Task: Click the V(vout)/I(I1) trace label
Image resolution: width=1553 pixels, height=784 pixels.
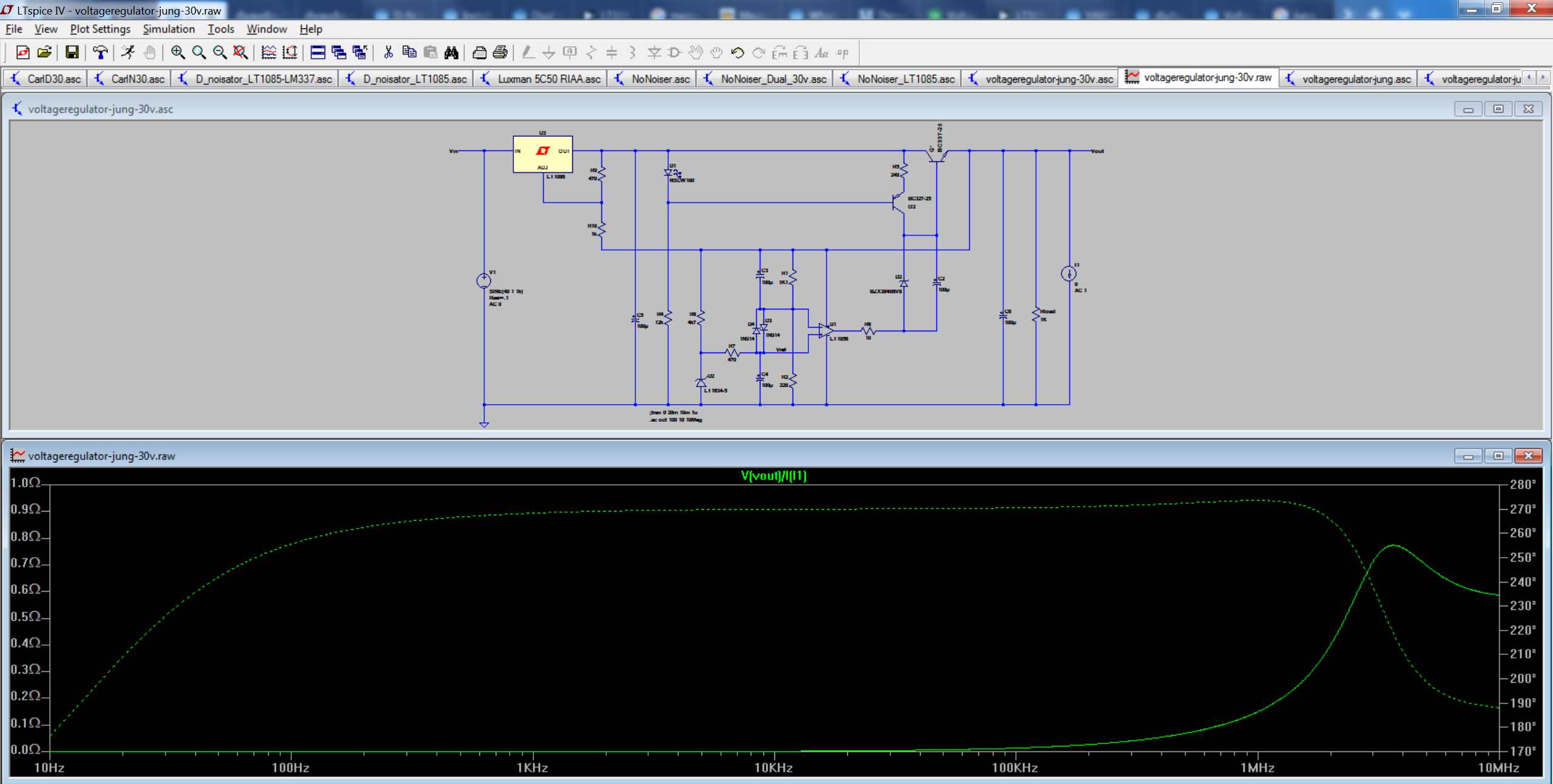Action: [x=774, y=476]
